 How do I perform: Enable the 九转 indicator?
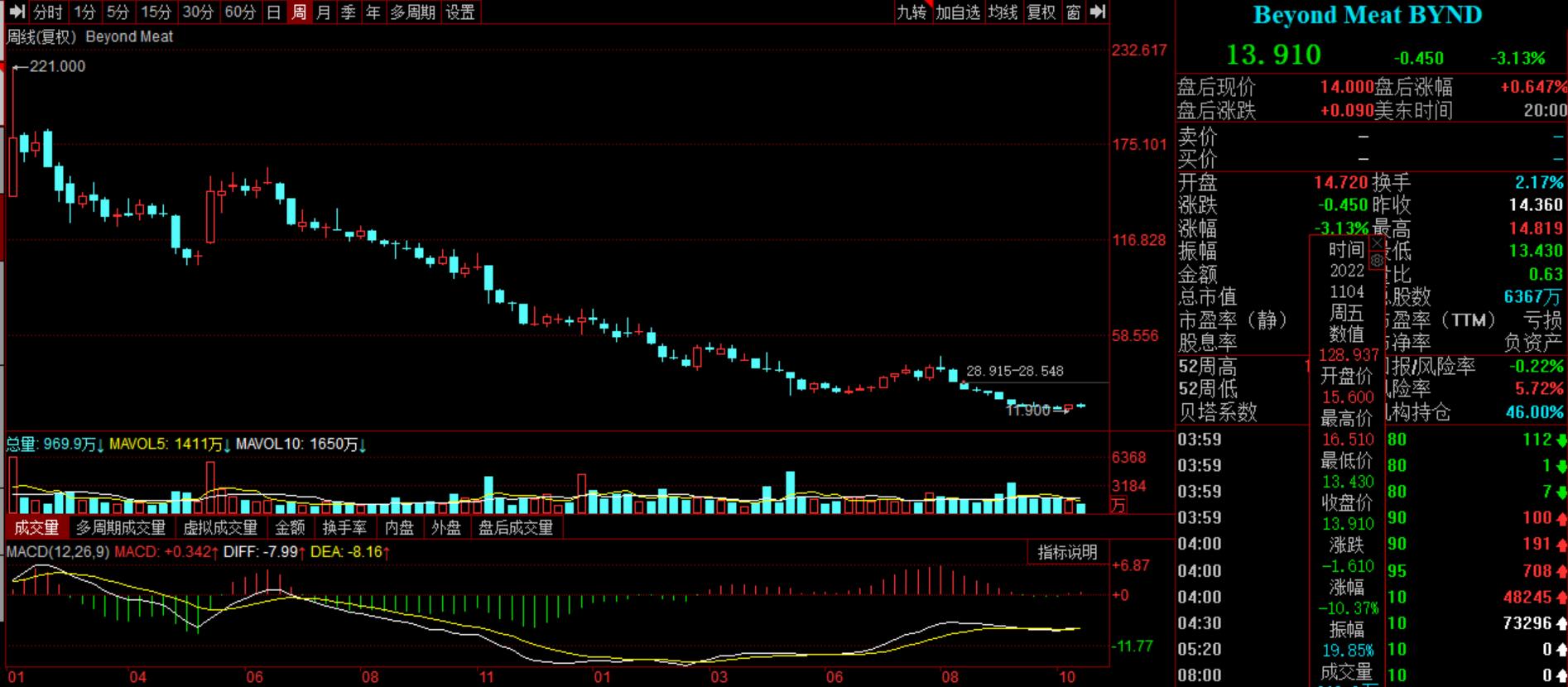click(911, 12)
